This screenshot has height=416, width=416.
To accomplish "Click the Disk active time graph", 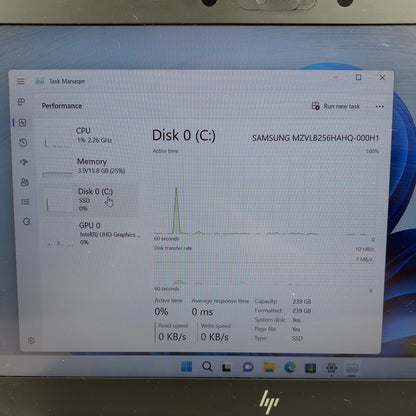I will (265, 195).
